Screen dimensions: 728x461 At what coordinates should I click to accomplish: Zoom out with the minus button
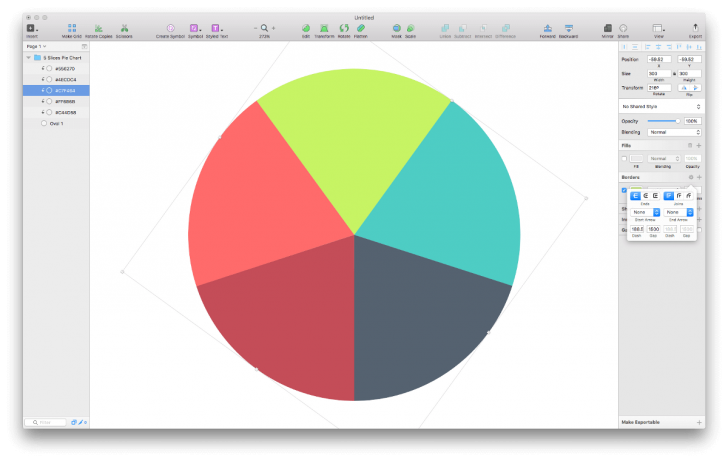[255, 28]
